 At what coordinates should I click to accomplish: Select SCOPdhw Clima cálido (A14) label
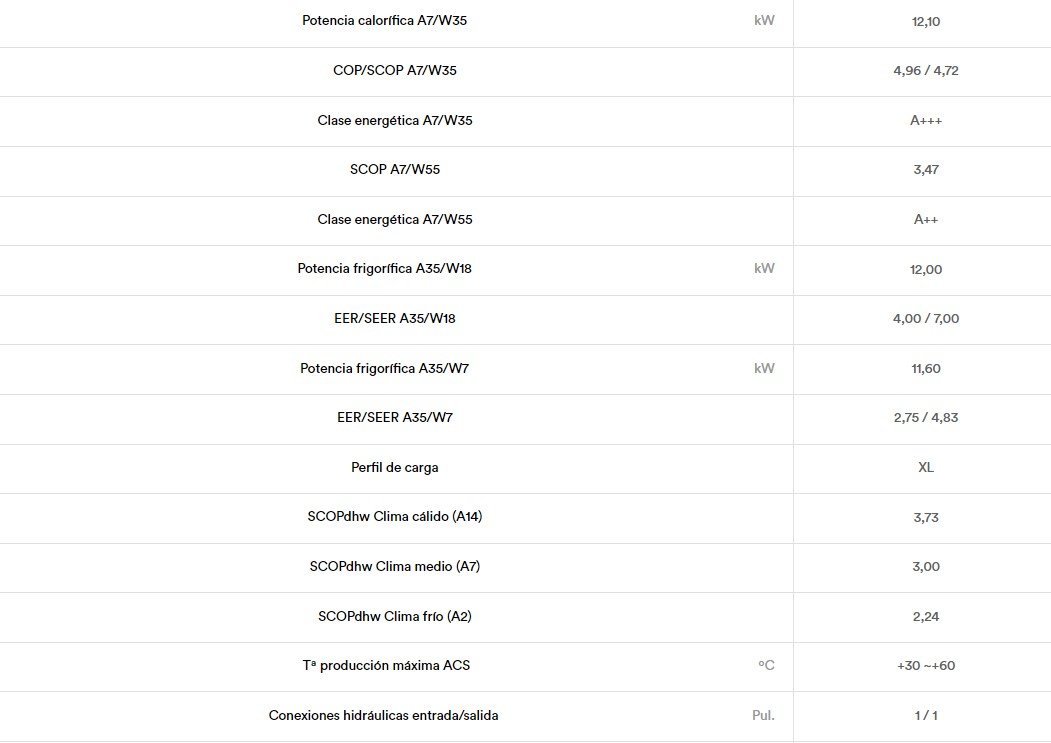395,516
